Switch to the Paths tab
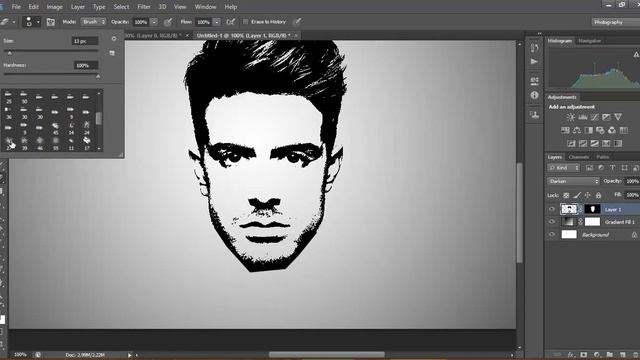The image size is (640, 360). tap(603, 157)
